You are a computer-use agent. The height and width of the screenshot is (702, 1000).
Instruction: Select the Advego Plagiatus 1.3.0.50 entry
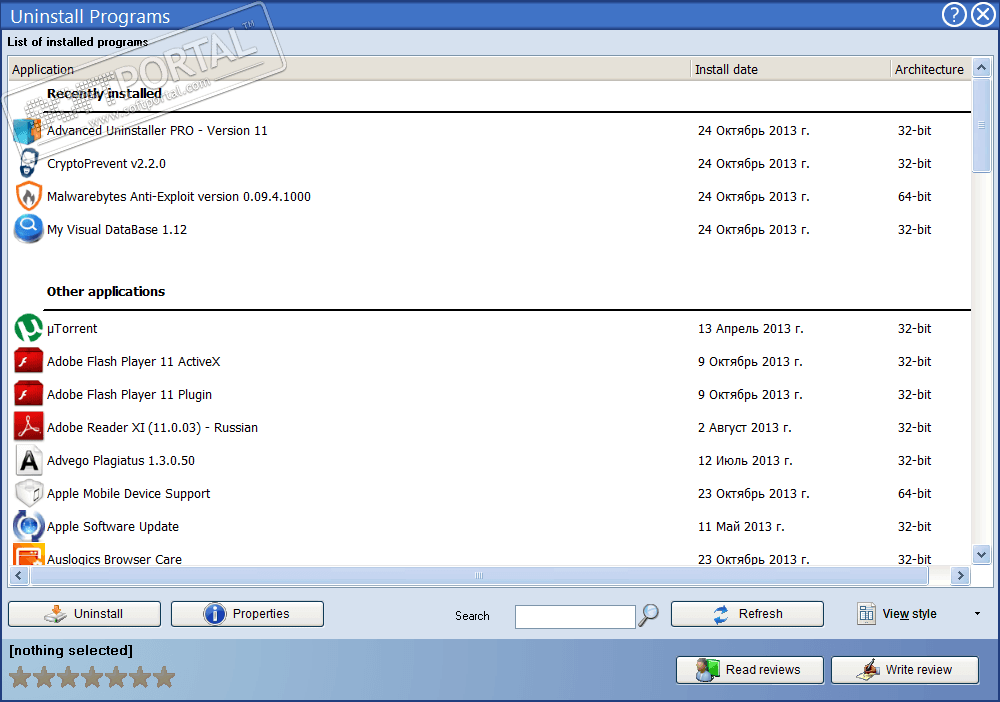click(x=490, y=460)
